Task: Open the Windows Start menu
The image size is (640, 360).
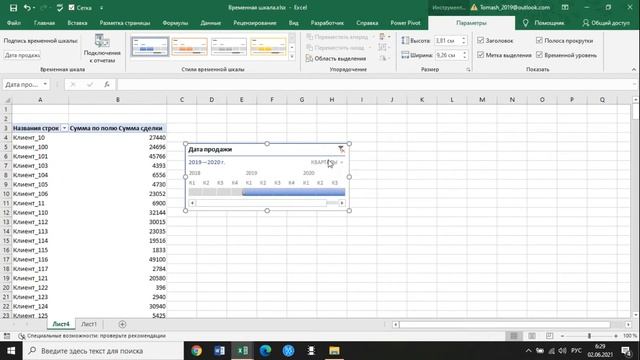Action: [11, 351]
